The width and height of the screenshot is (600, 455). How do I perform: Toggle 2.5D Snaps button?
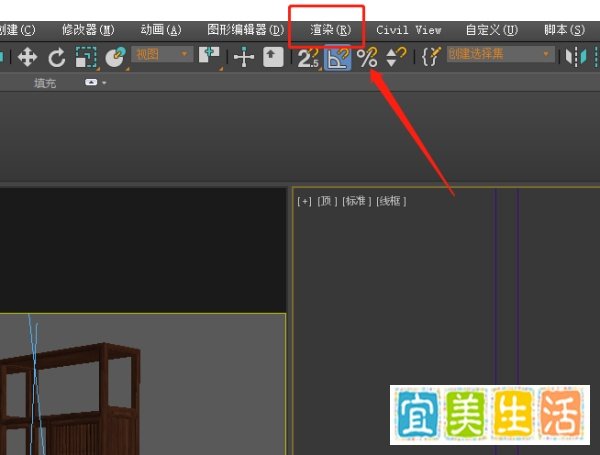(x=308, y=57)
